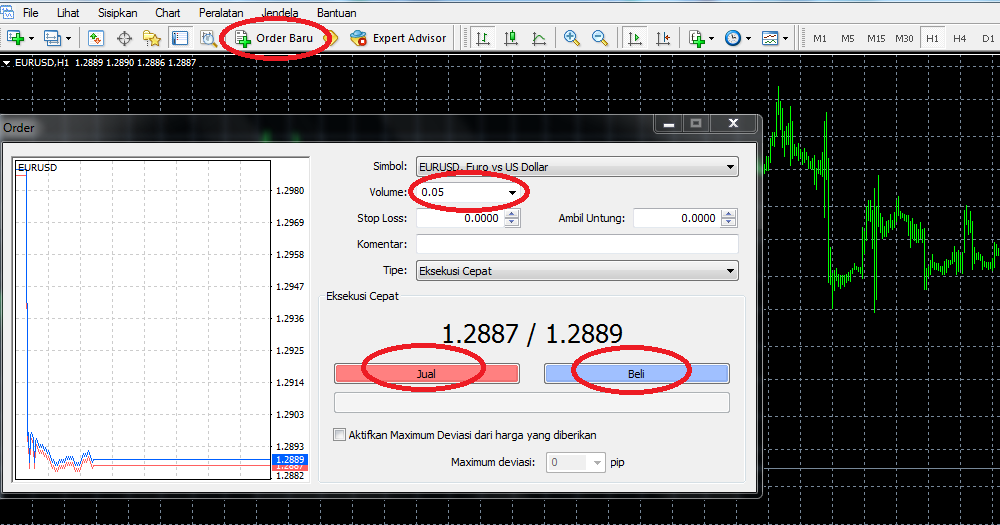Image resolution: width=1000 pixels, height=525 pixels.
Task: Adjust the Ambil Untung spinner arrows
Action: [729, 218]
